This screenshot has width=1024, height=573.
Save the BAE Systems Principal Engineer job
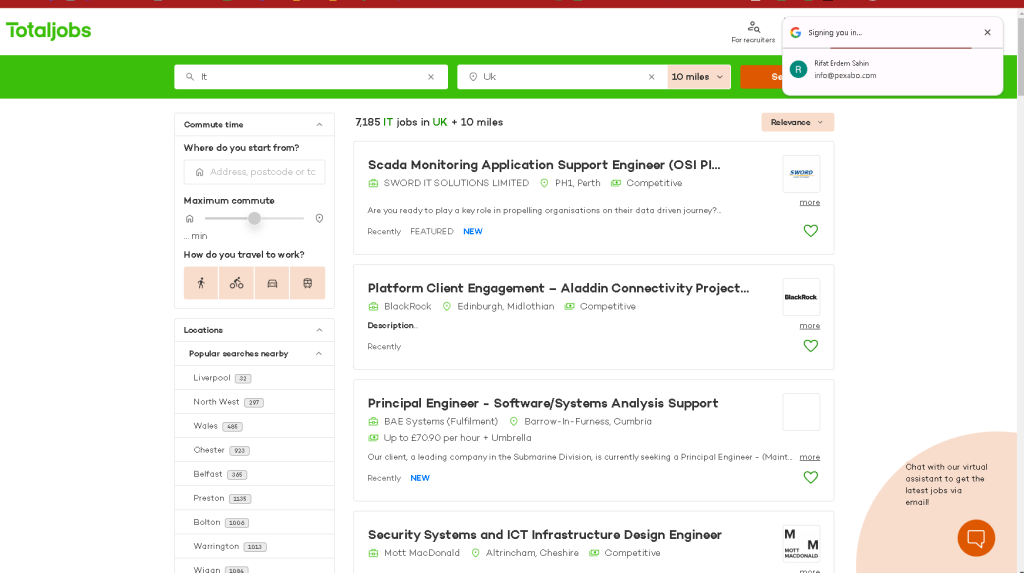click(x=810, y=477)
